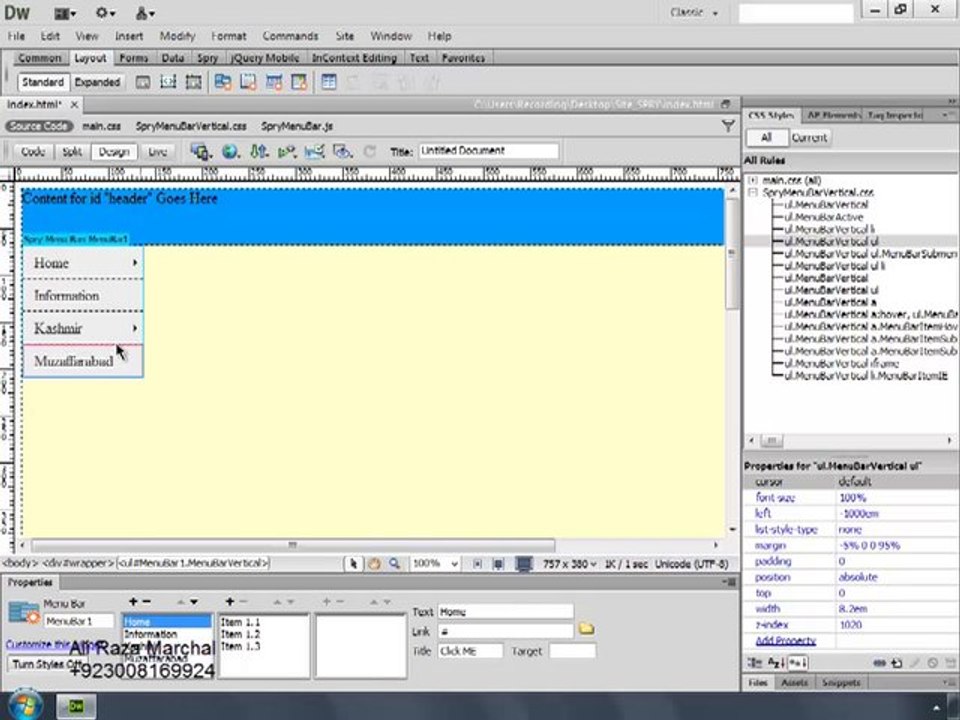
Task: Click the Customize this widget link
Action: (52, 645)
